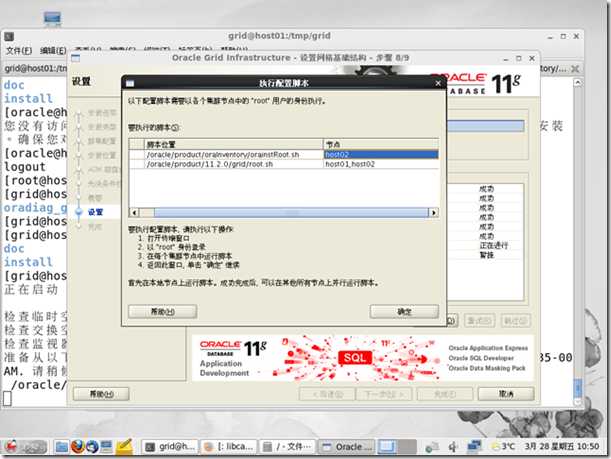
Task: Click the terminal window title bar icon
Action: pyautogui.click(x=9, y=37)
